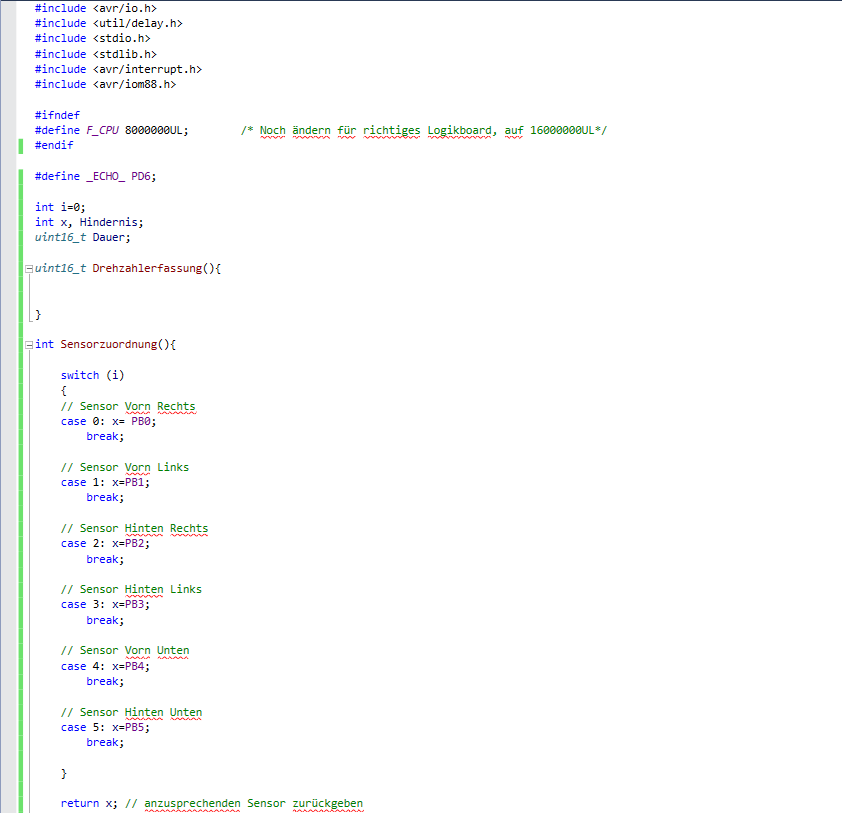Screen dimensions: 842x813
Task: Click the '#include <avr/interrupt.h>' line
Action: pos(118,69)
